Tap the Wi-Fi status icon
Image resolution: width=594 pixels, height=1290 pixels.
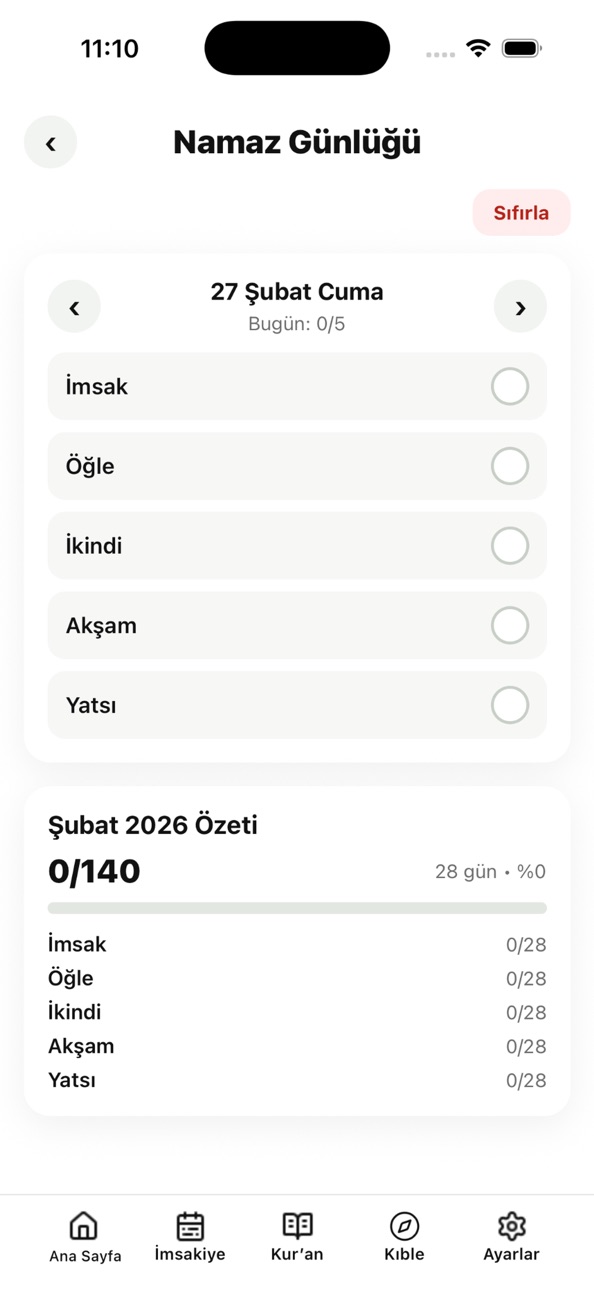click(x=478, y=48)
